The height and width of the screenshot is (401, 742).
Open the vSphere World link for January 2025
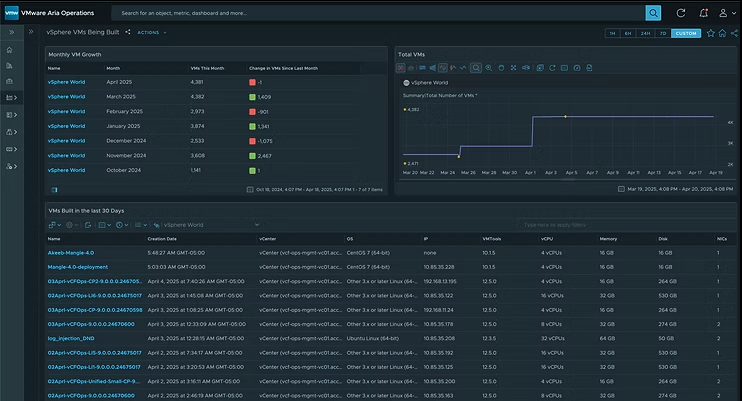coord(66,126)
